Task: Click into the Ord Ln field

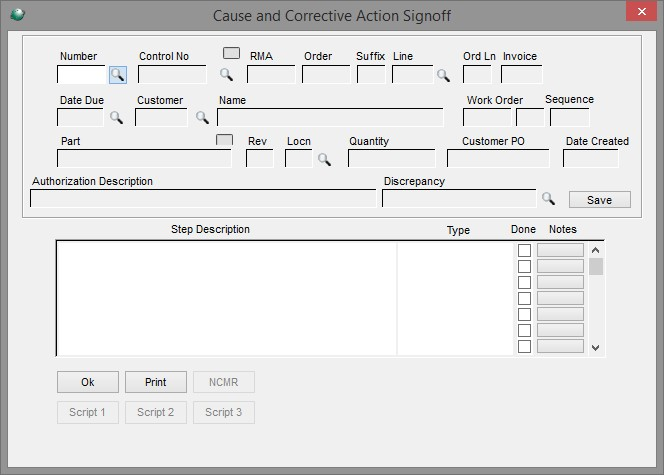Action: click(477, 75)
